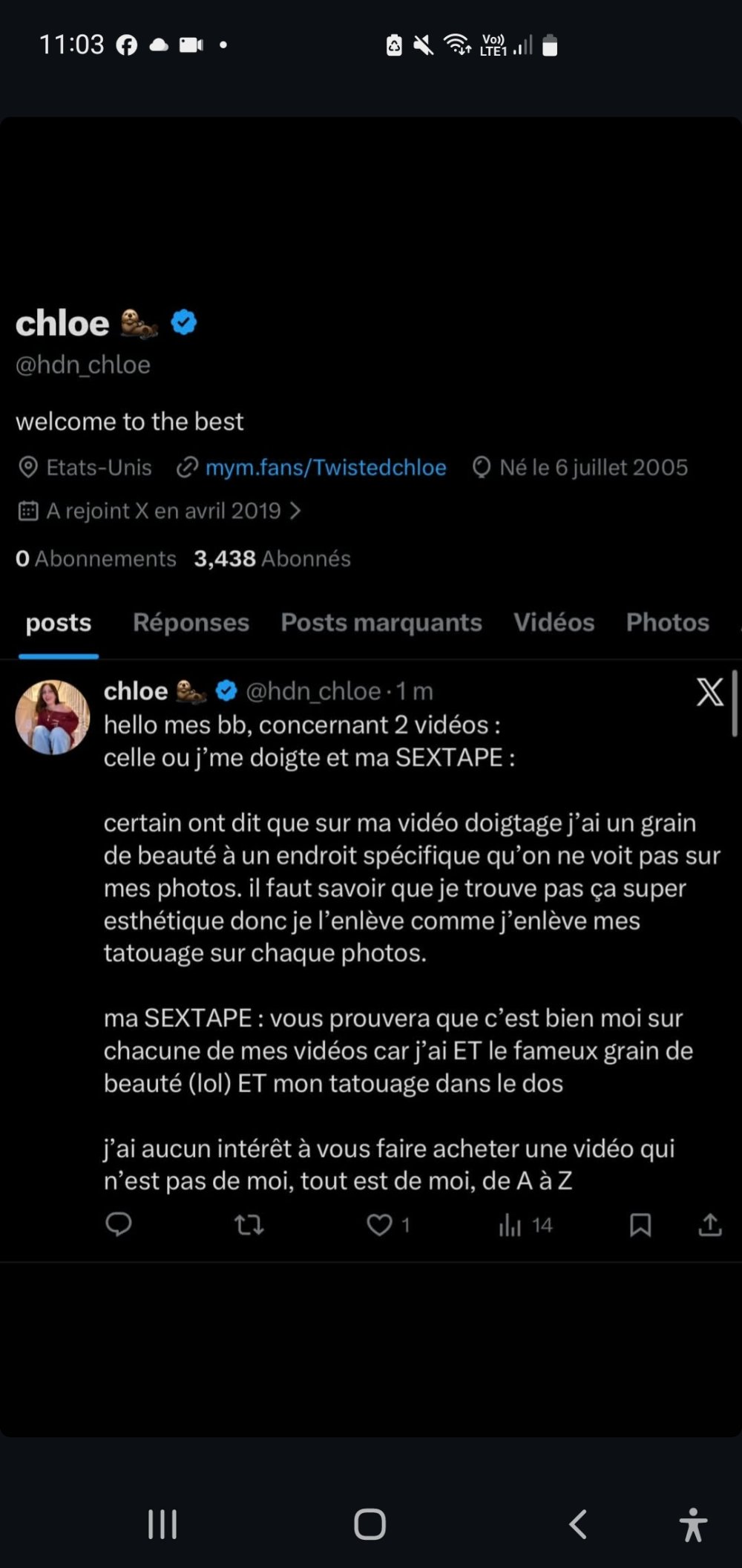Image resolution: width=742 pixels, height=1568 pixels.
Task: Switch to Réponses tab
Action: pos(191,622)
